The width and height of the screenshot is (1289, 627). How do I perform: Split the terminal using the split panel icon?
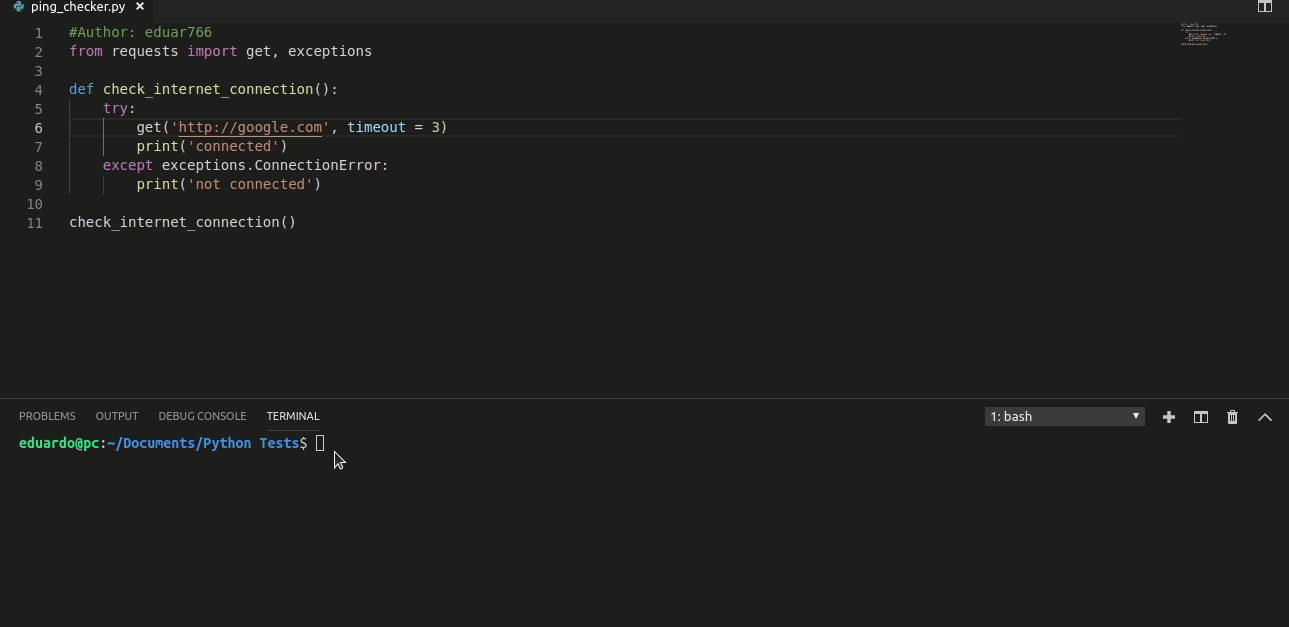click(x=1200, y=417)
